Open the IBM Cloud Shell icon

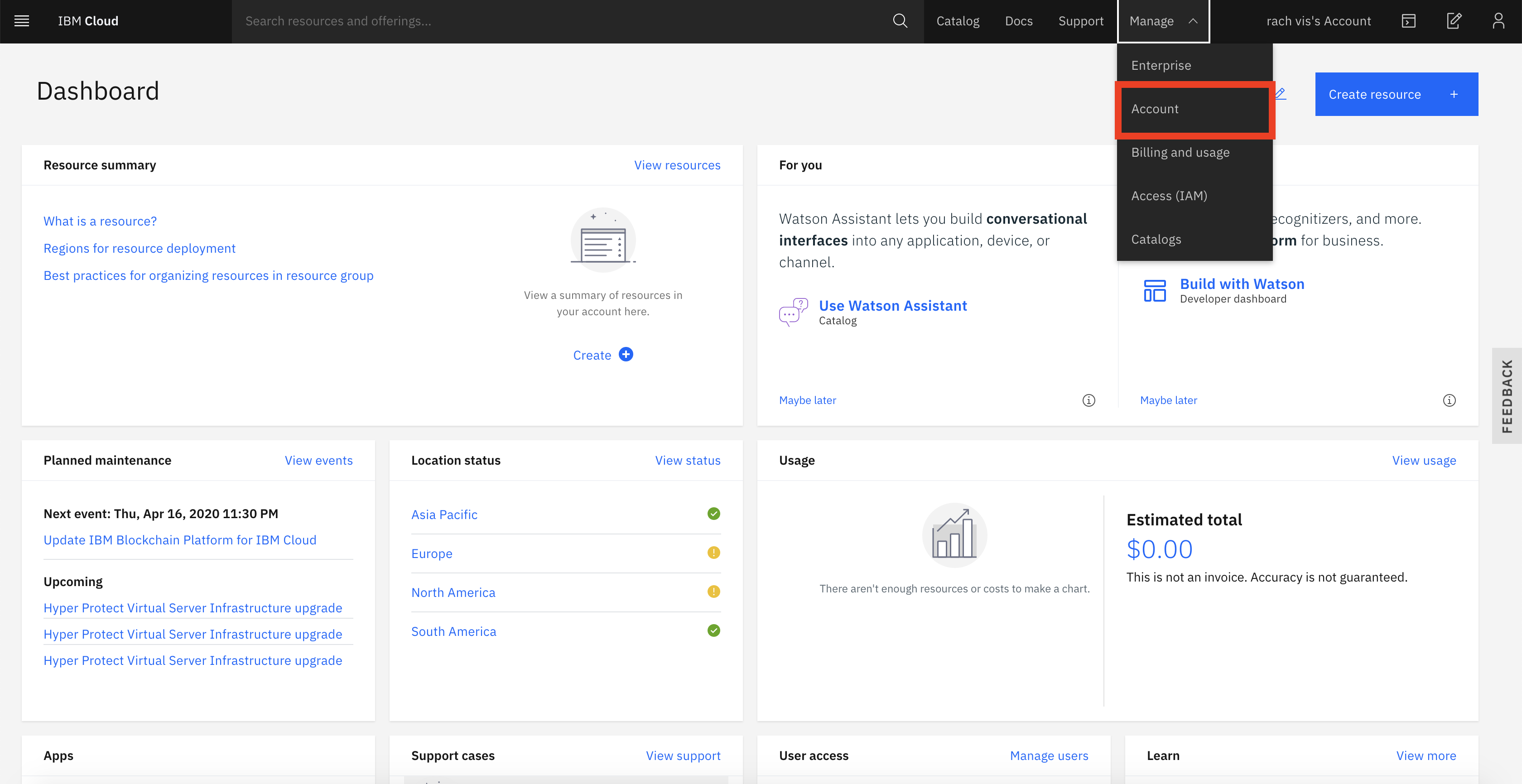point(1409,21)
